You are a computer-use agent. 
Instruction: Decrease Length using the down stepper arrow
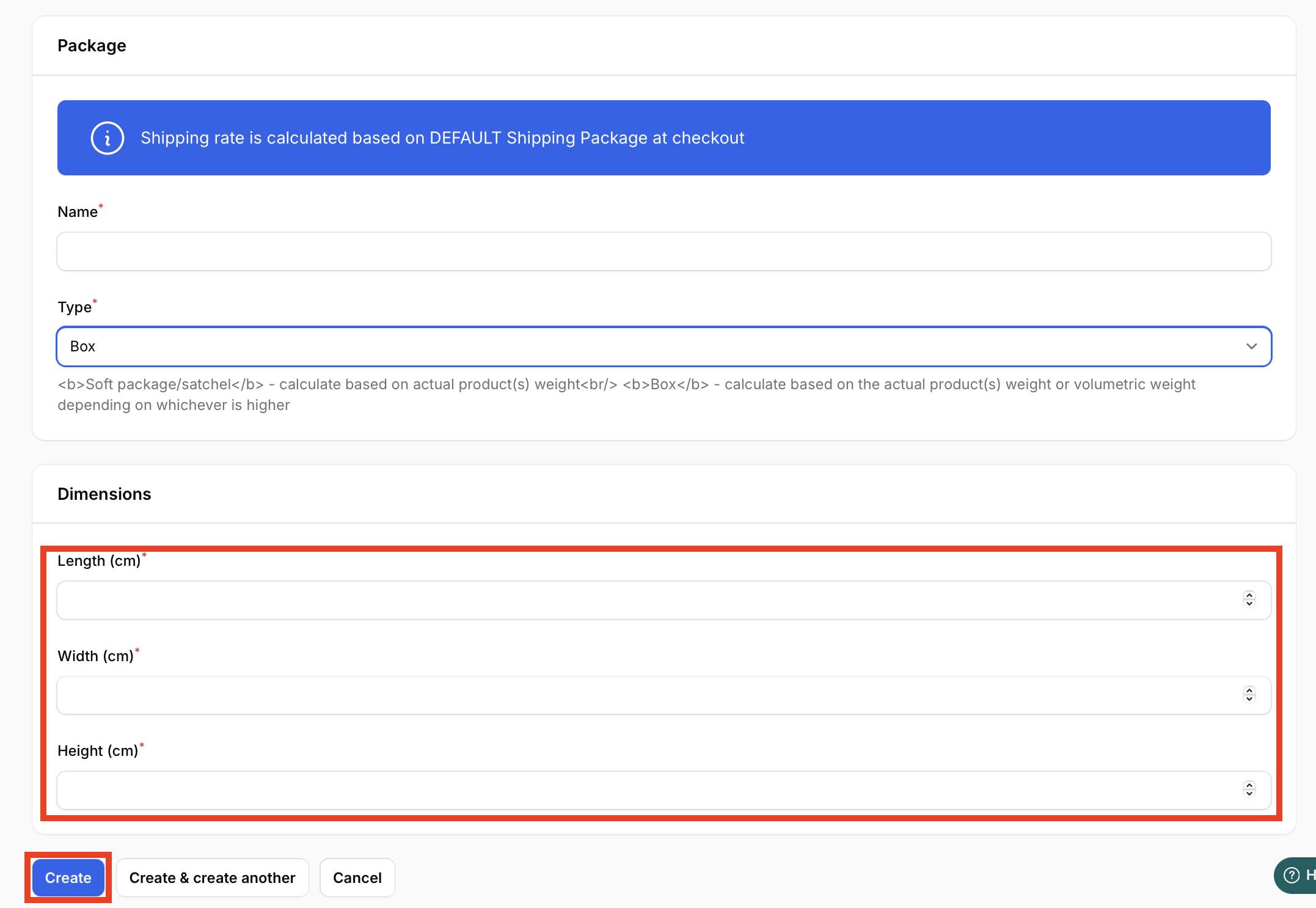(x=1249, y=604)
